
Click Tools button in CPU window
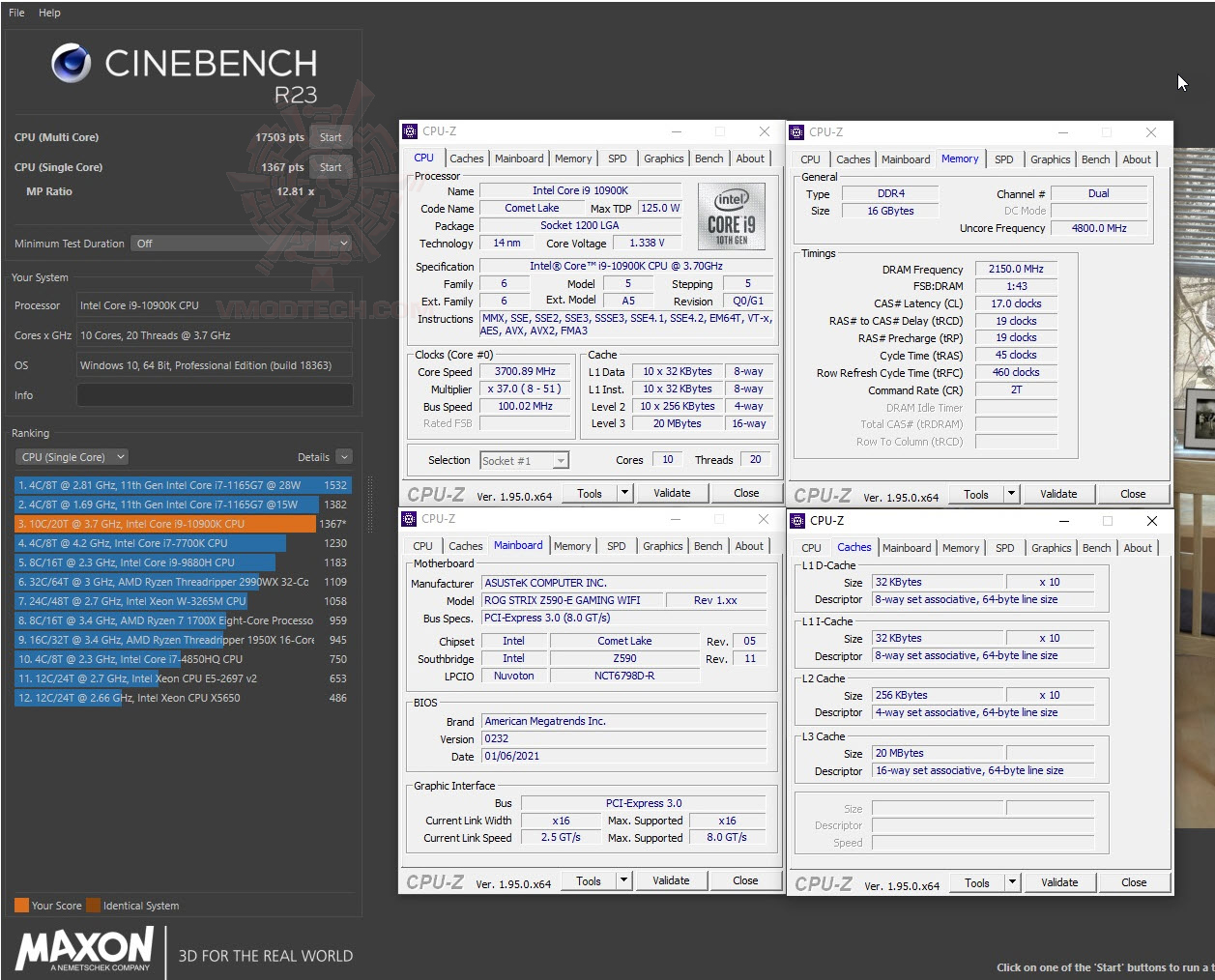(590, 493)
